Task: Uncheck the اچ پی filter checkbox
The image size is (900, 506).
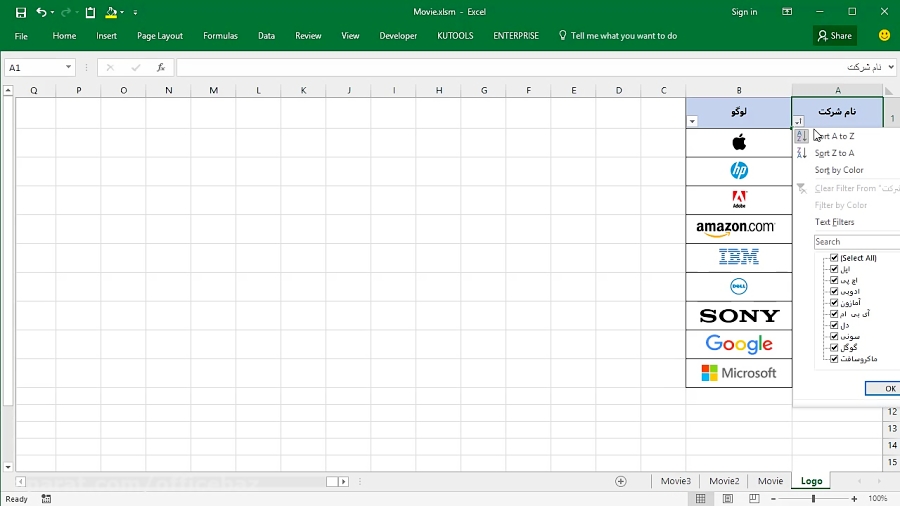Action: click(834, 280)
